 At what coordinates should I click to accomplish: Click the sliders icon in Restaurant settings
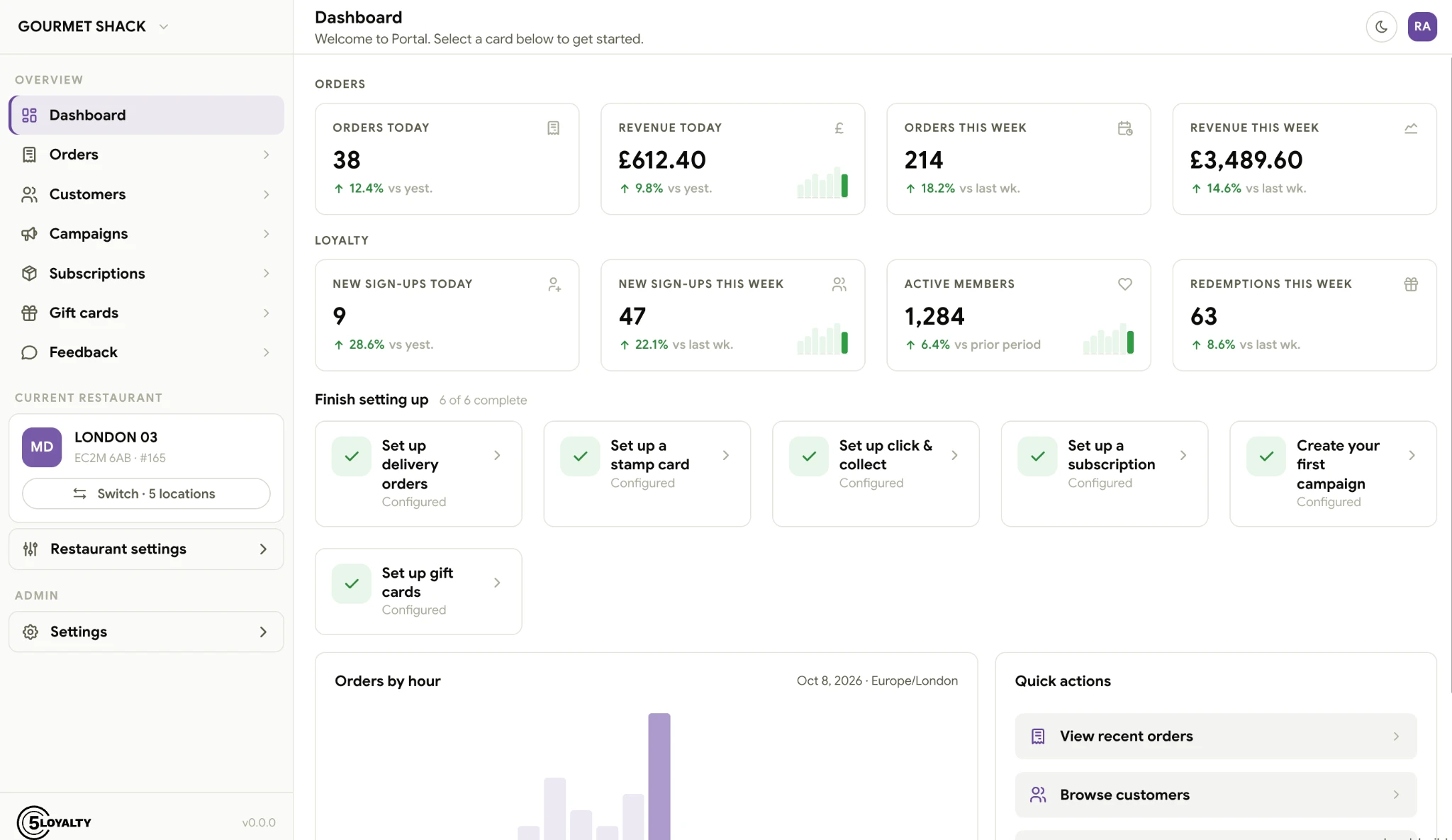pyautogui.click(x=30, y=549)
